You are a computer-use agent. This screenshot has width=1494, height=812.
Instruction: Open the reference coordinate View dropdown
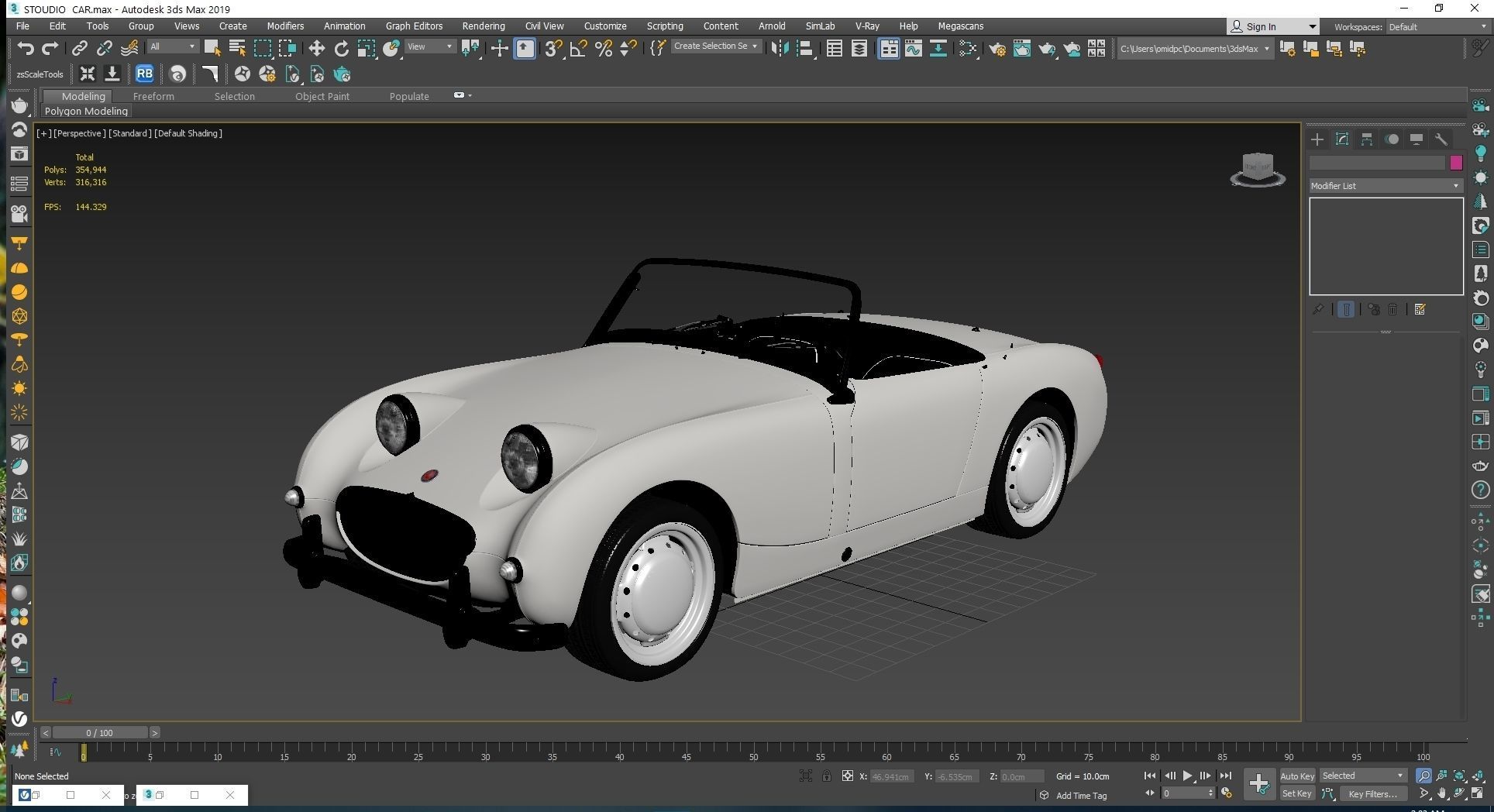tap(430, 46)
